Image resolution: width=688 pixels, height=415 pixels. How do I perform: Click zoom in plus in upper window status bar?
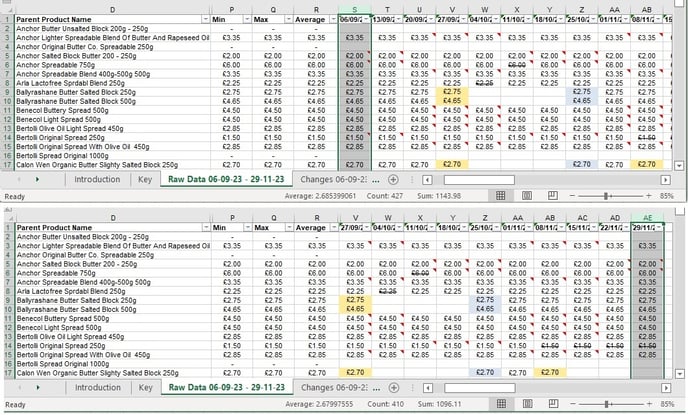649,196
